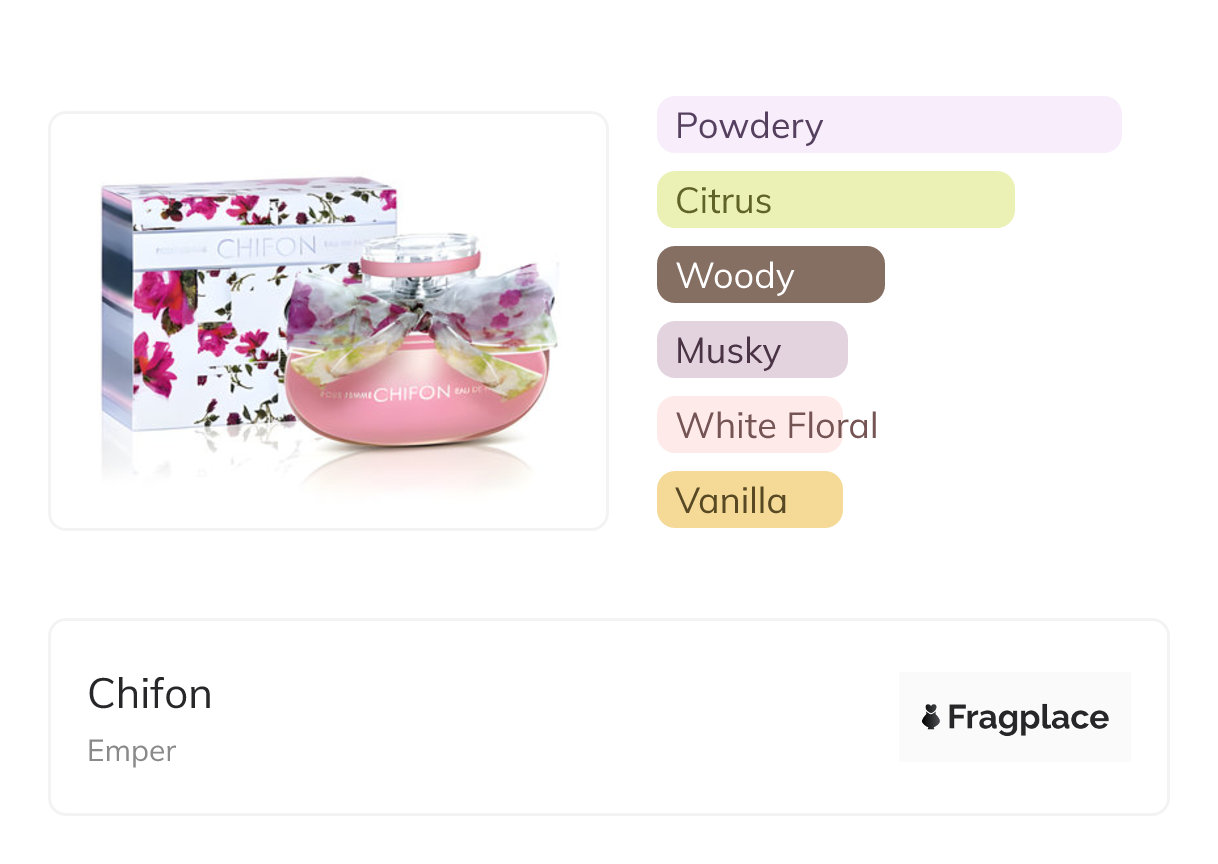
Task: Select the Powdery accord bar
Action: (x=888, y=125)
